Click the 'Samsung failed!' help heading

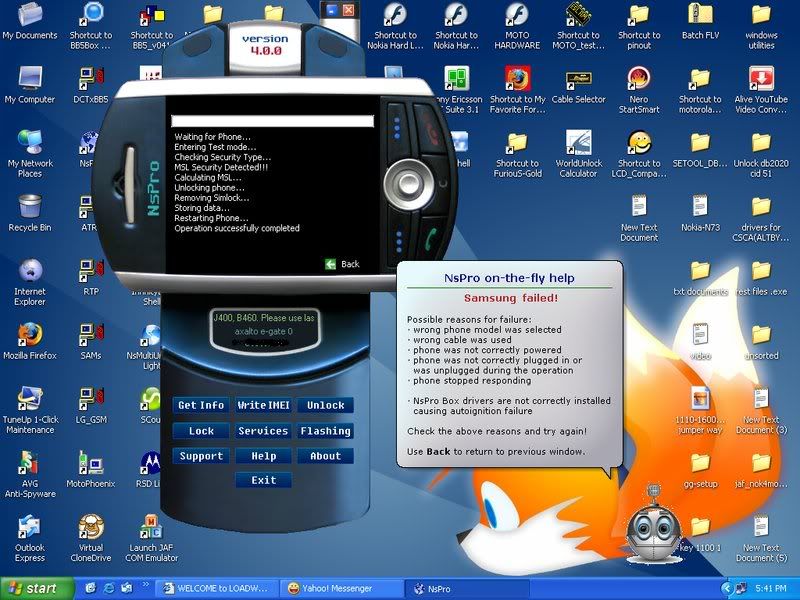pyautogui.click(x=511, y=298)
